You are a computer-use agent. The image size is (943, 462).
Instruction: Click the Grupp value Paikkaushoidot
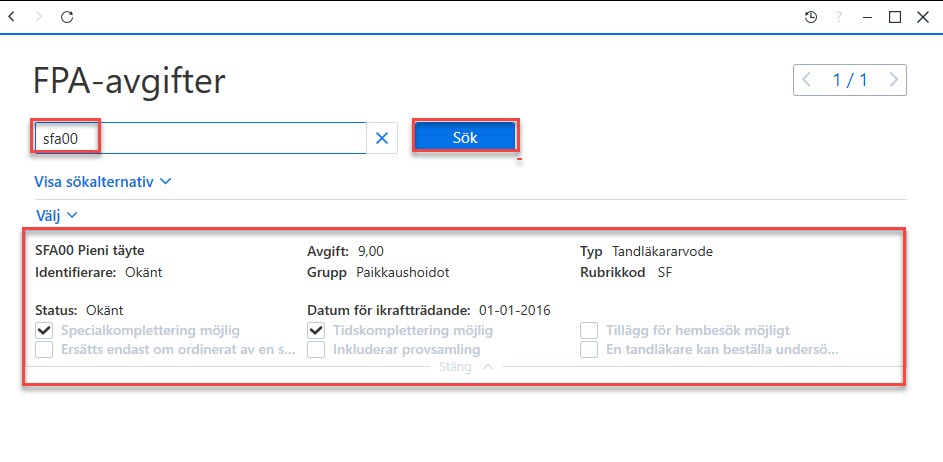coord(403,273)
